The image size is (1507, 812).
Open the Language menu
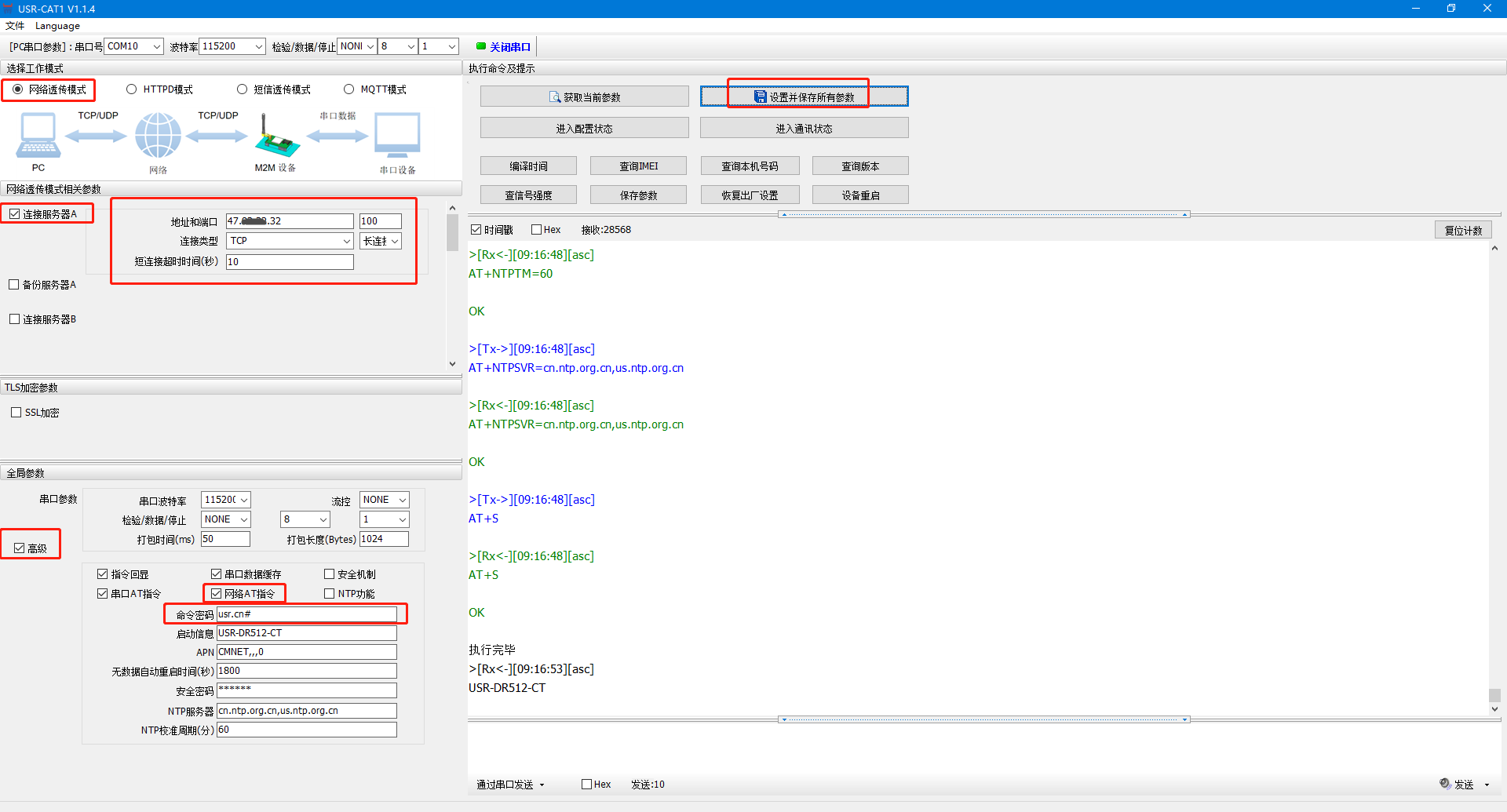point(57,26)
